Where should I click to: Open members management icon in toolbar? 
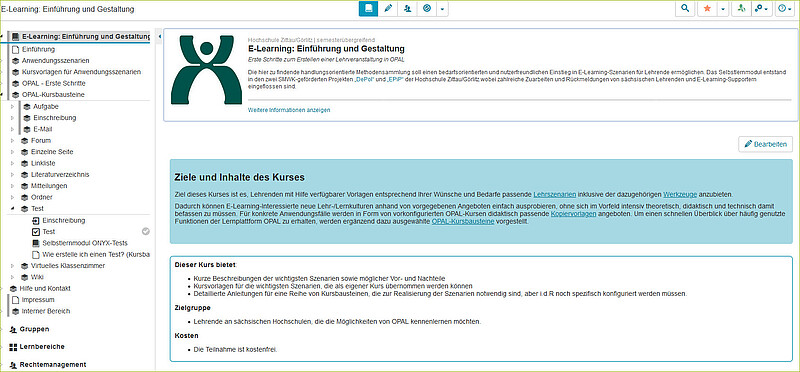click(407, 8)
